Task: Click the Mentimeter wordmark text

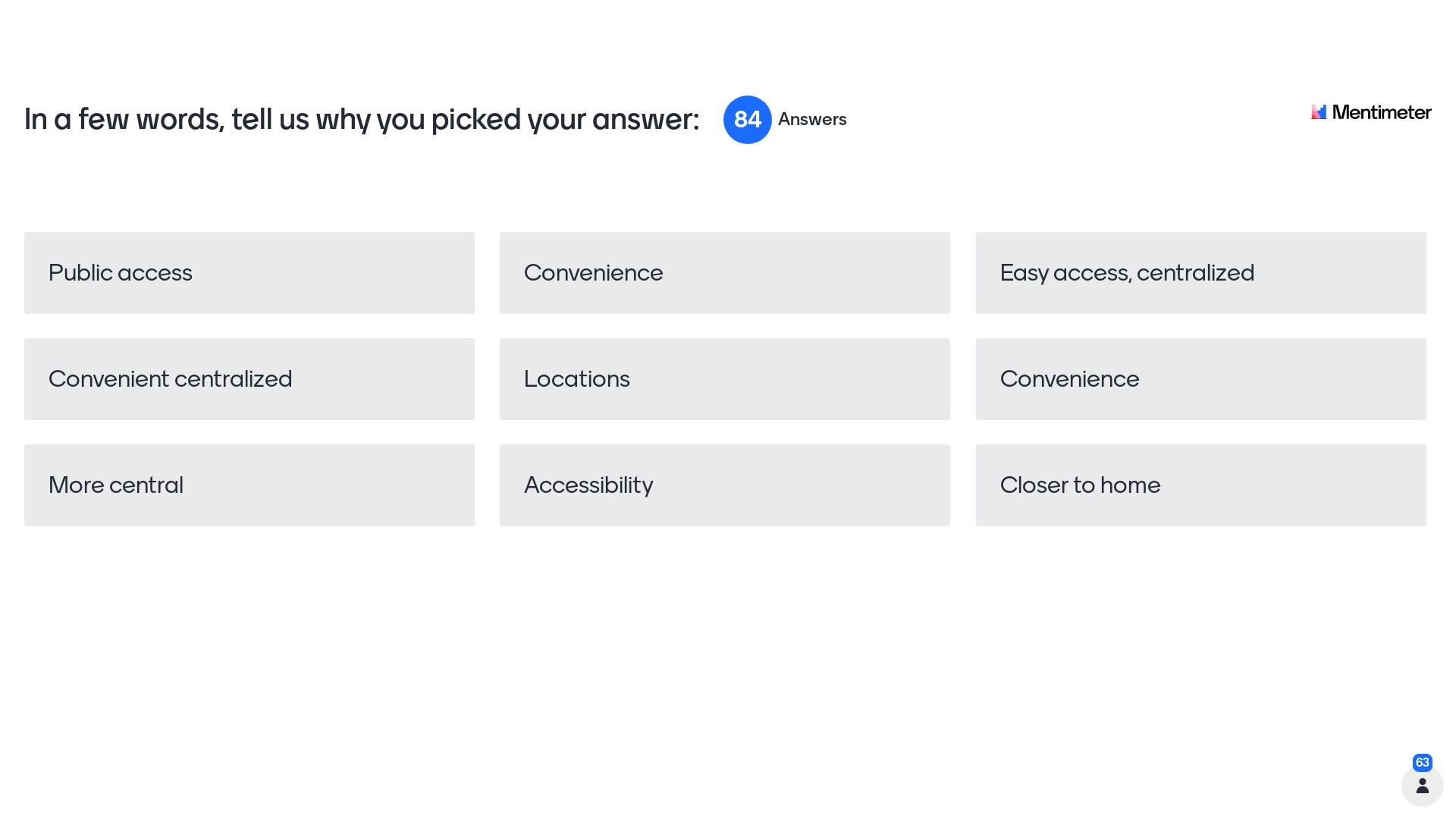Action: 1381,112
